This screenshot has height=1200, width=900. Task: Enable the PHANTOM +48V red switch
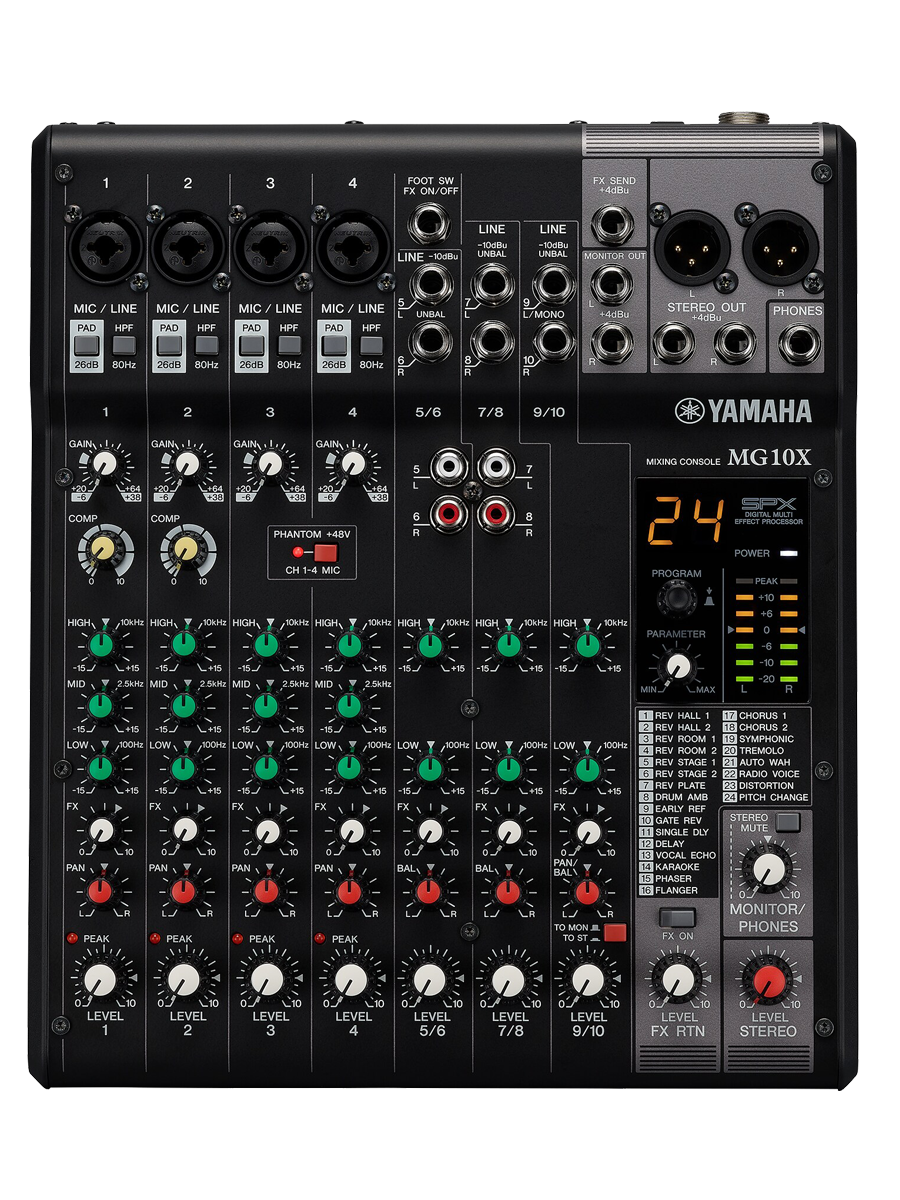pos(327,553)
